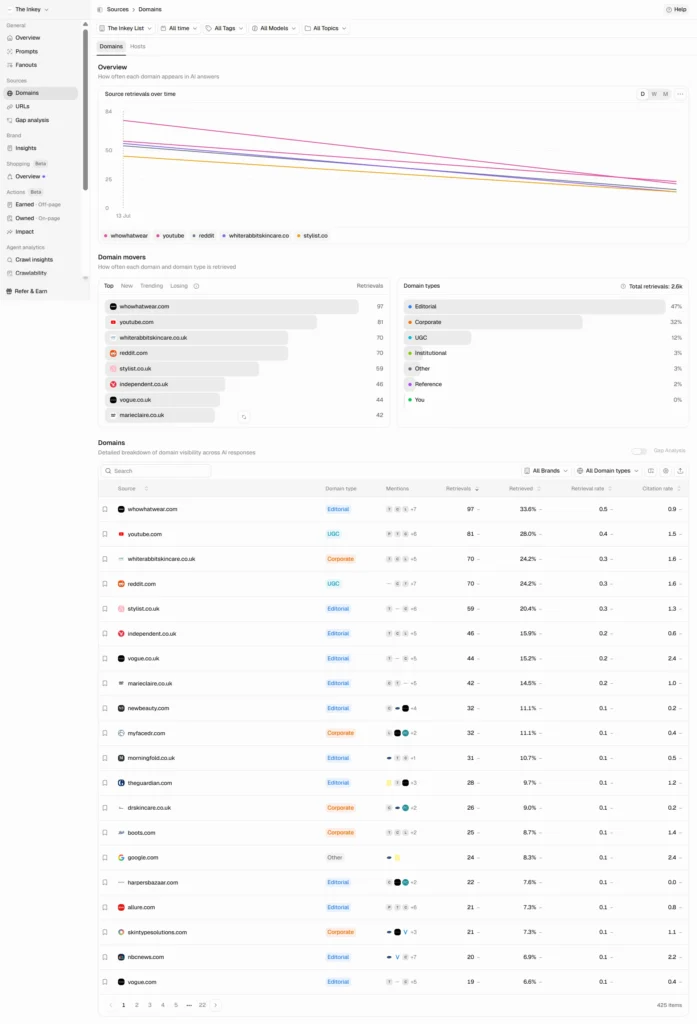The image size is (697, 1024).
Task: Sort by Retrievals column arrow
Action: pos(477,489)
